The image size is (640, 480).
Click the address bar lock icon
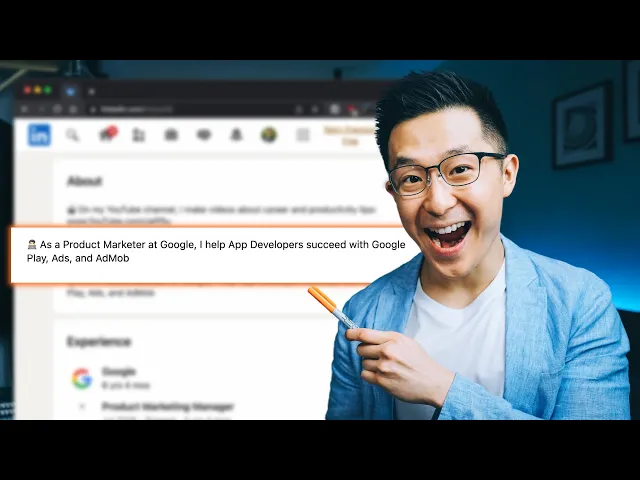click(93, 109)
